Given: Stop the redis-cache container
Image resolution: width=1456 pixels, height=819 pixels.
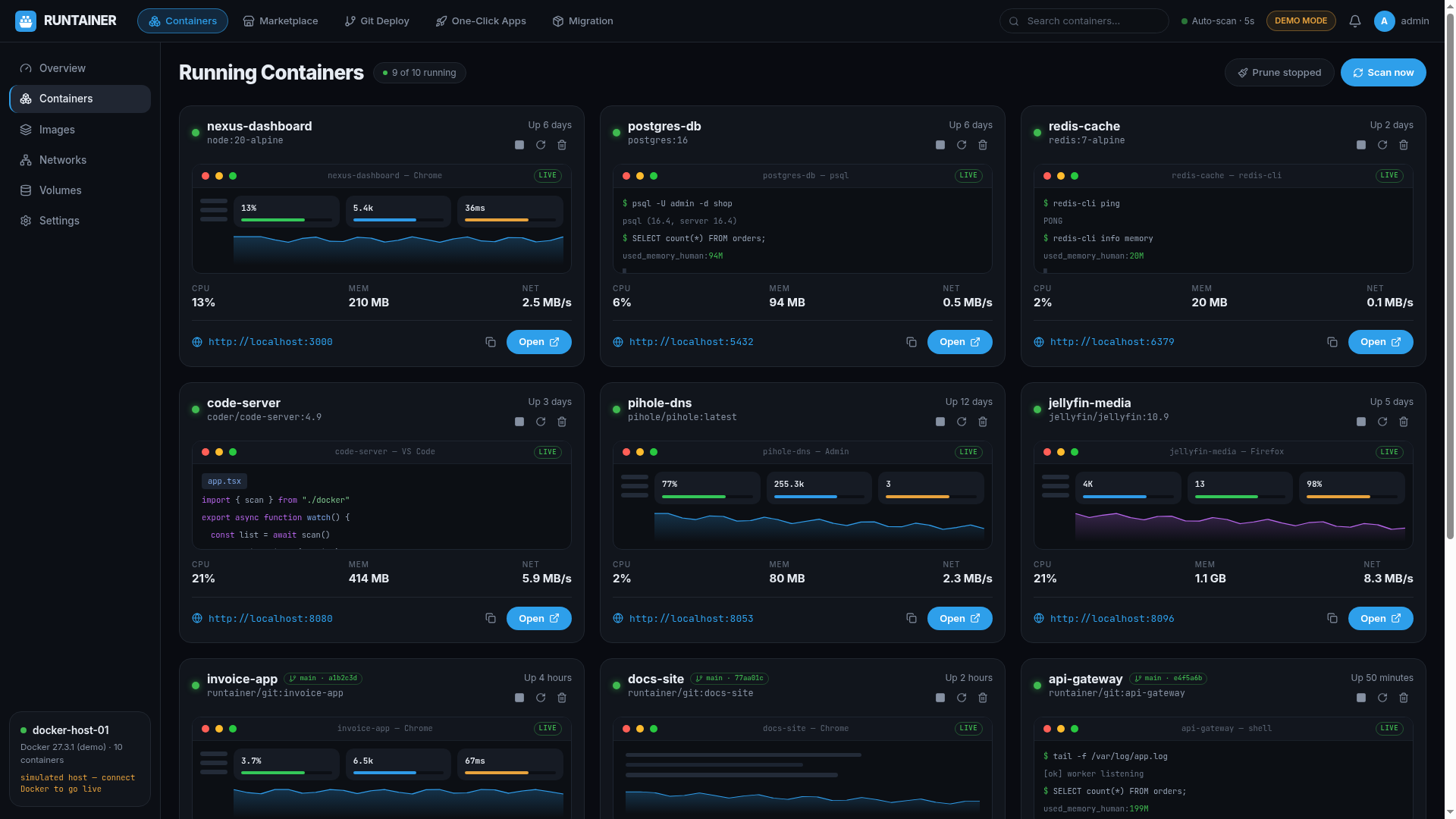Looking at the screenshot, I should pyautogui.click(x=1361, y=145).
